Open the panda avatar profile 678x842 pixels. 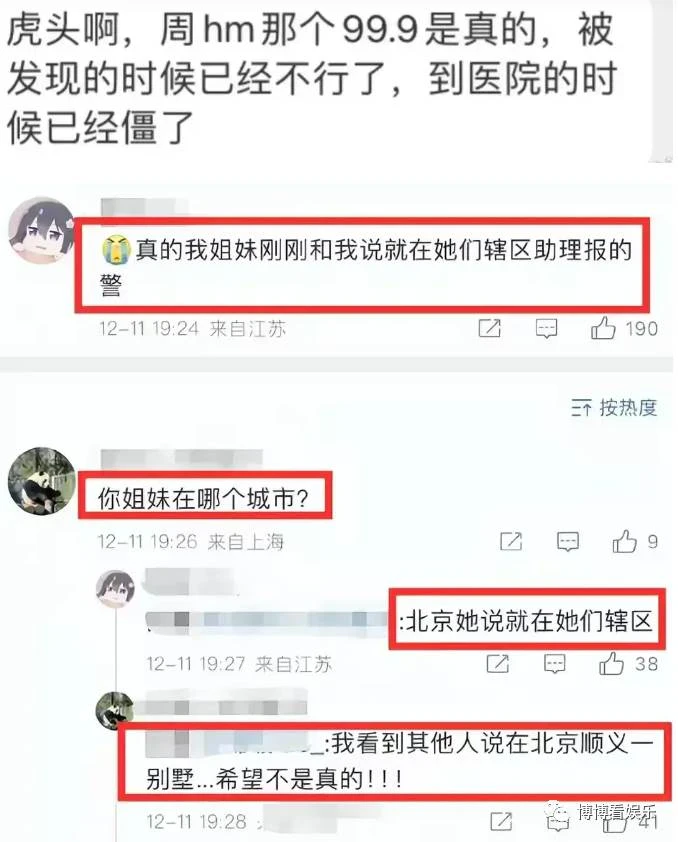(x=41, y=480)
